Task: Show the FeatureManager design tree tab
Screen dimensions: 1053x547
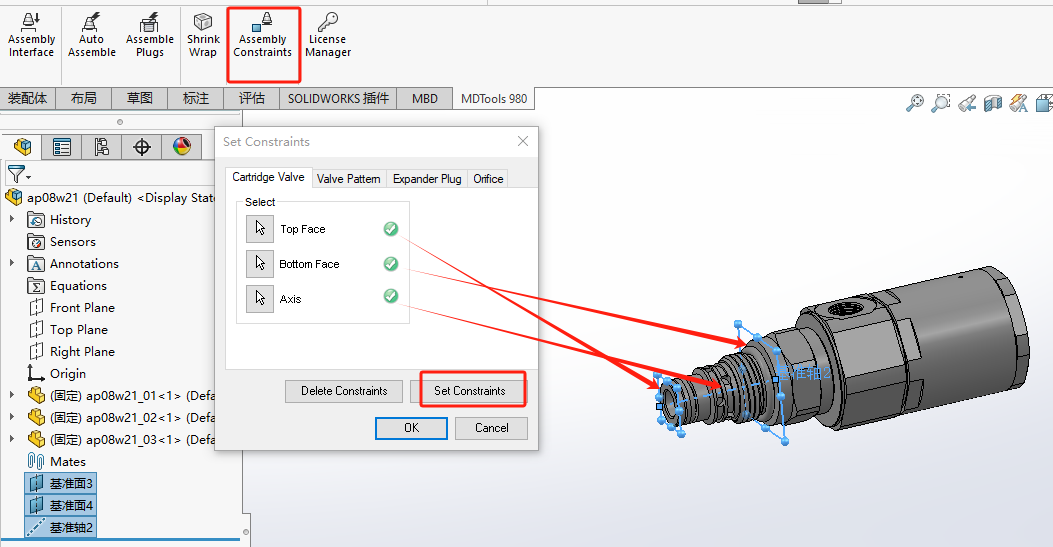Action: (x=22, y=146)
